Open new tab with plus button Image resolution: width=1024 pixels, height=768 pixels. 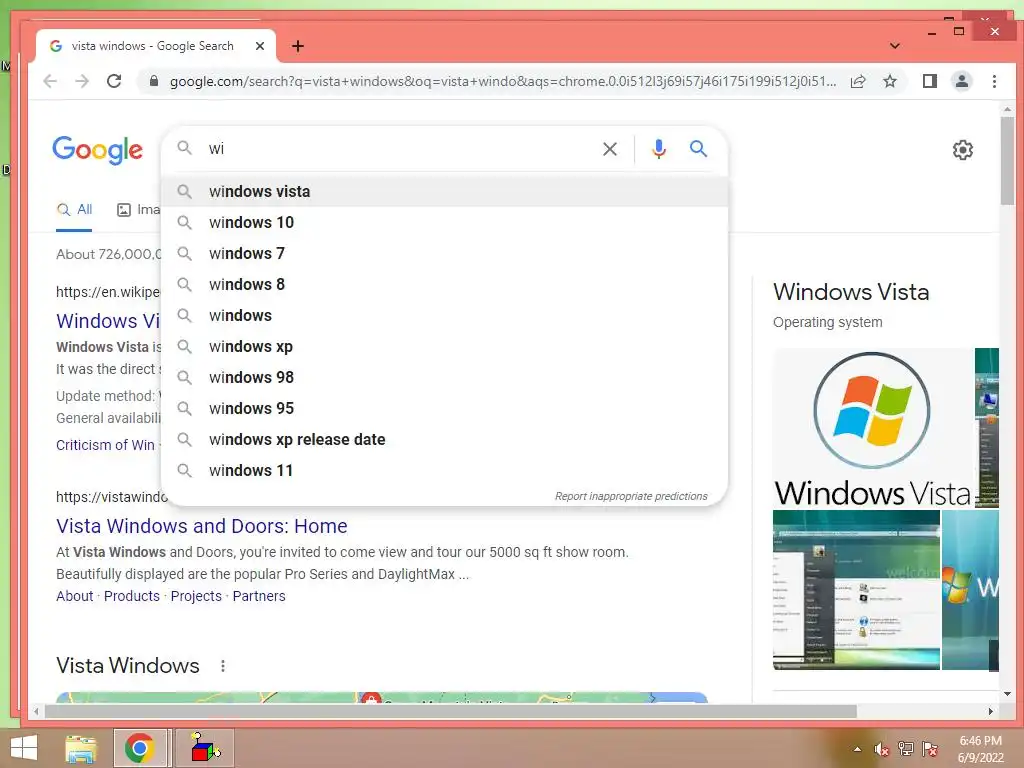click(x=298, y=46)
